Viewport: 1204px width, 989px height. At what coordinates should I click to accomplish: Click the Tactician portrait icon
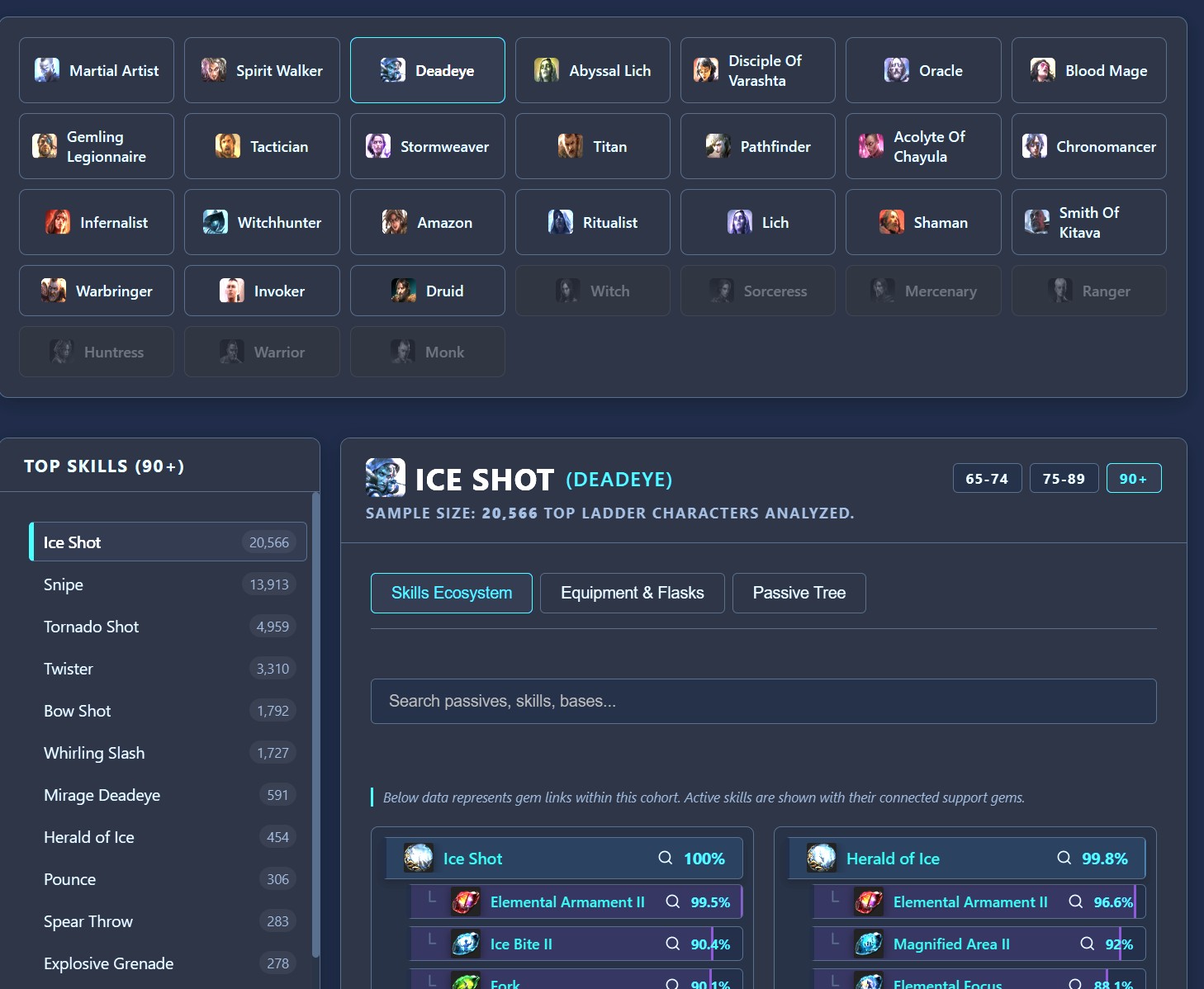pos(228,146)
